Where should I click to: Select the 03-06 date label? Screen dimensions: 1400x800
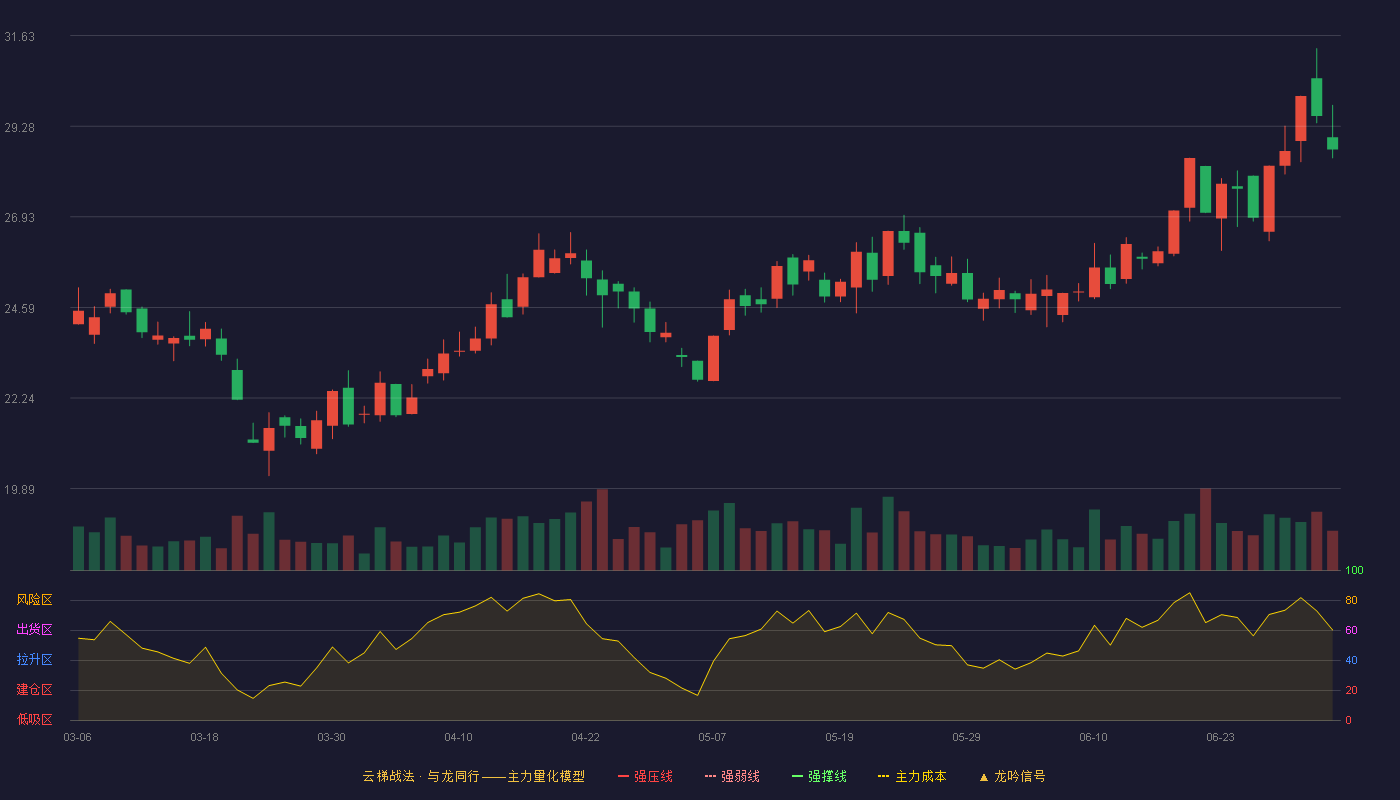(x=78, y=737)
